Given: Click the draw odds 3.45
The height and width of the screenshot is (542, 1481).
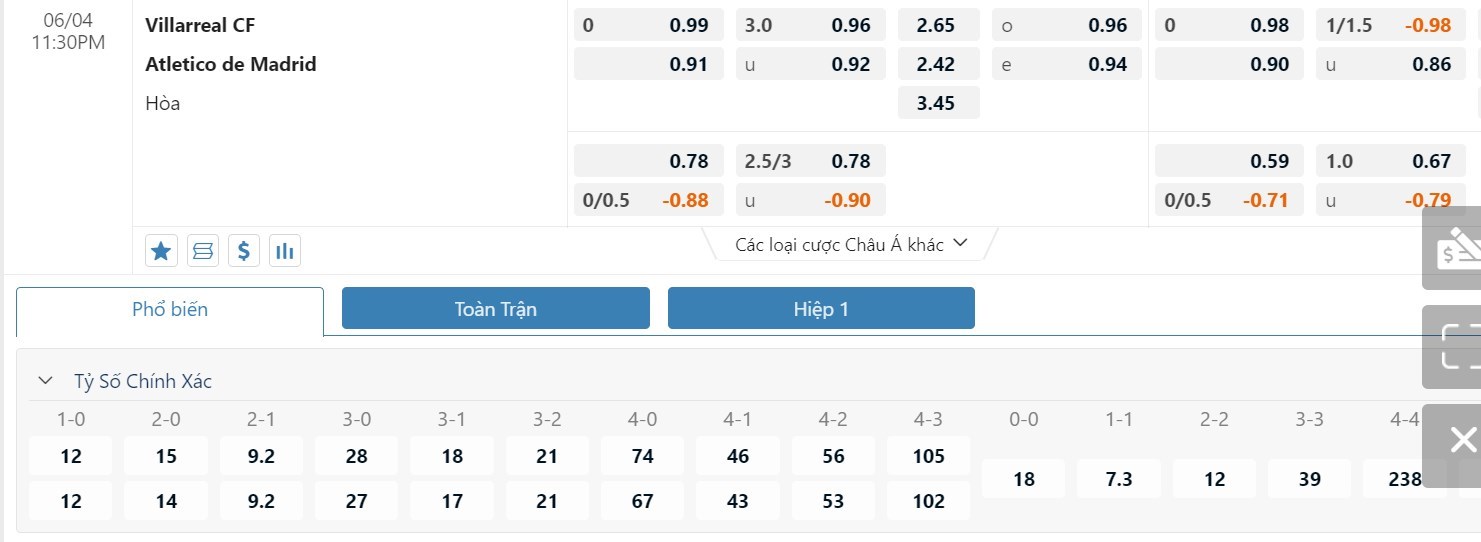Looking at the screenshot, I should click(x=938, y=103).
